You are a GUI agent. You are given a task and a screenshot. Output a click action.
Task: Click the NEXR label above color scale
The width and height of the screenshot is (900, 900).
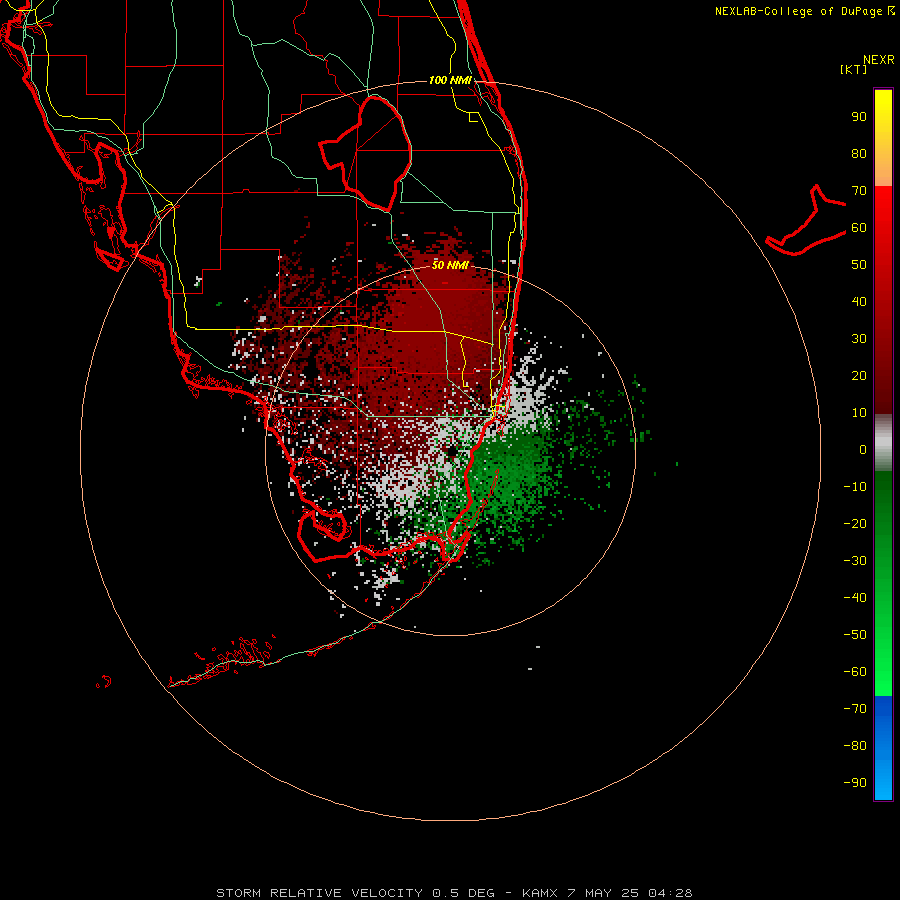click(879, 60)
